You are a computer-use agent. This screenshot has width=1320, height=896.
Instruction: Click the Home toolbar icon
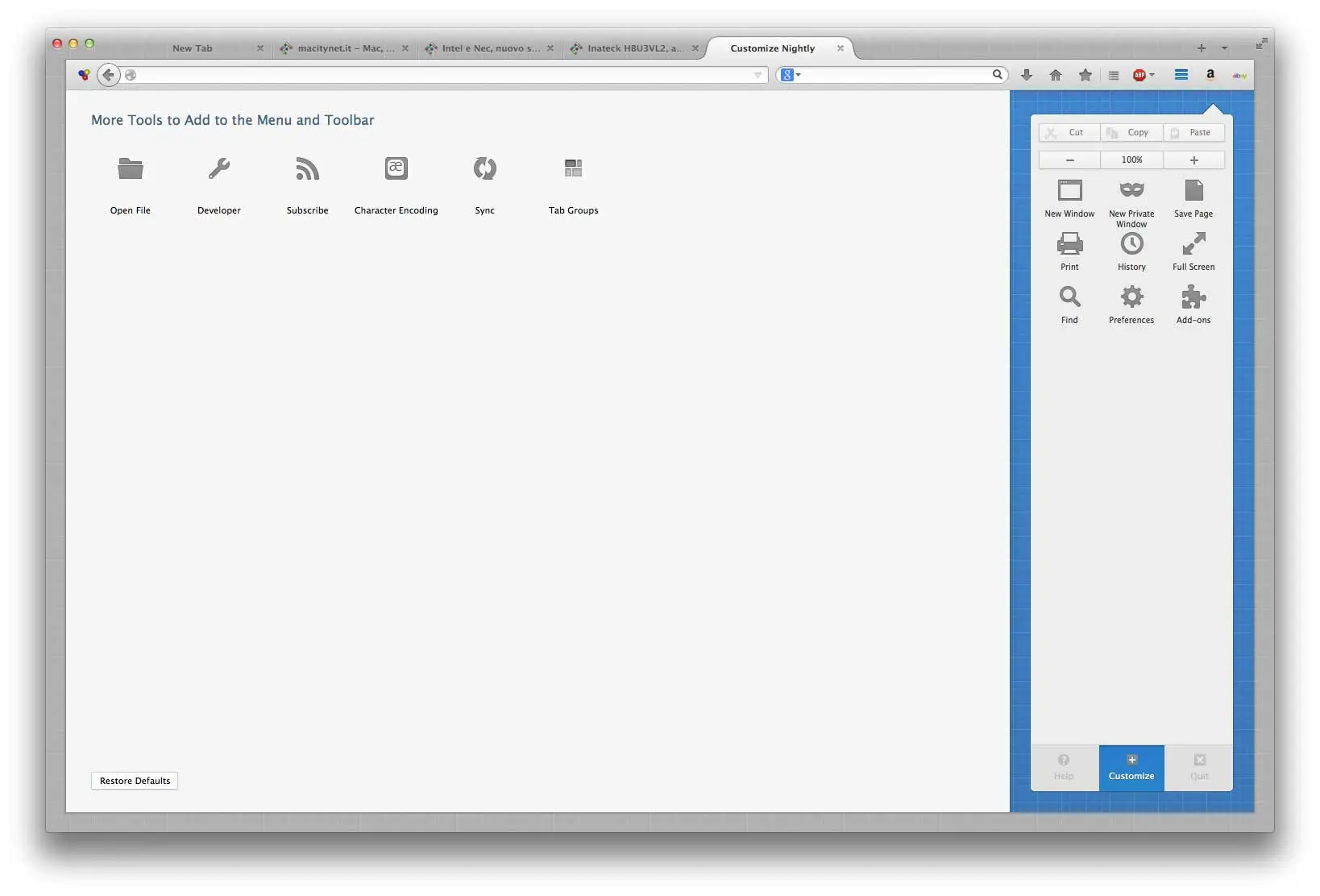click(1056, 75)
